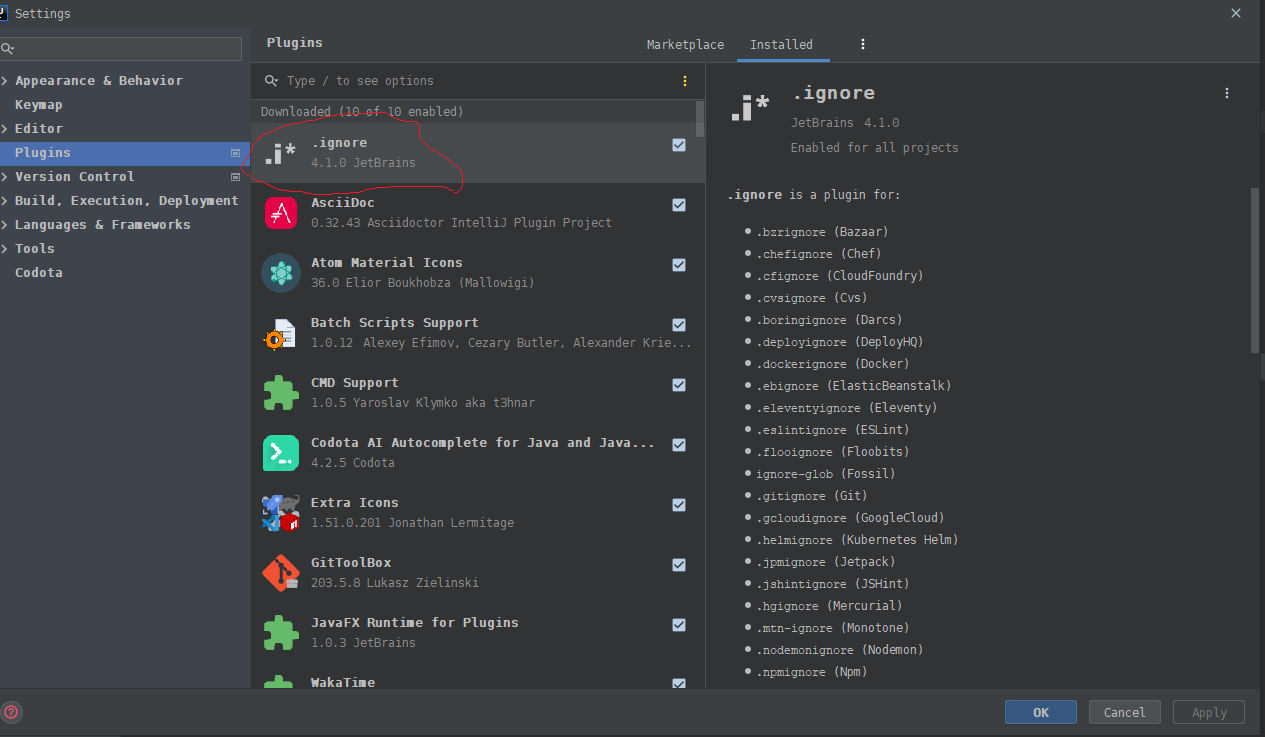Click the '.dockerignore (Docker)' list entry
The height and width of the screenshot is (737, 1265).
point(833,364)
